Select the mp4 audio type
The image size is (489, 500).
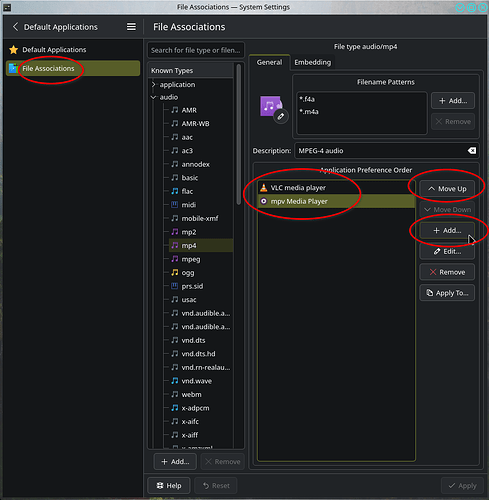201,245
